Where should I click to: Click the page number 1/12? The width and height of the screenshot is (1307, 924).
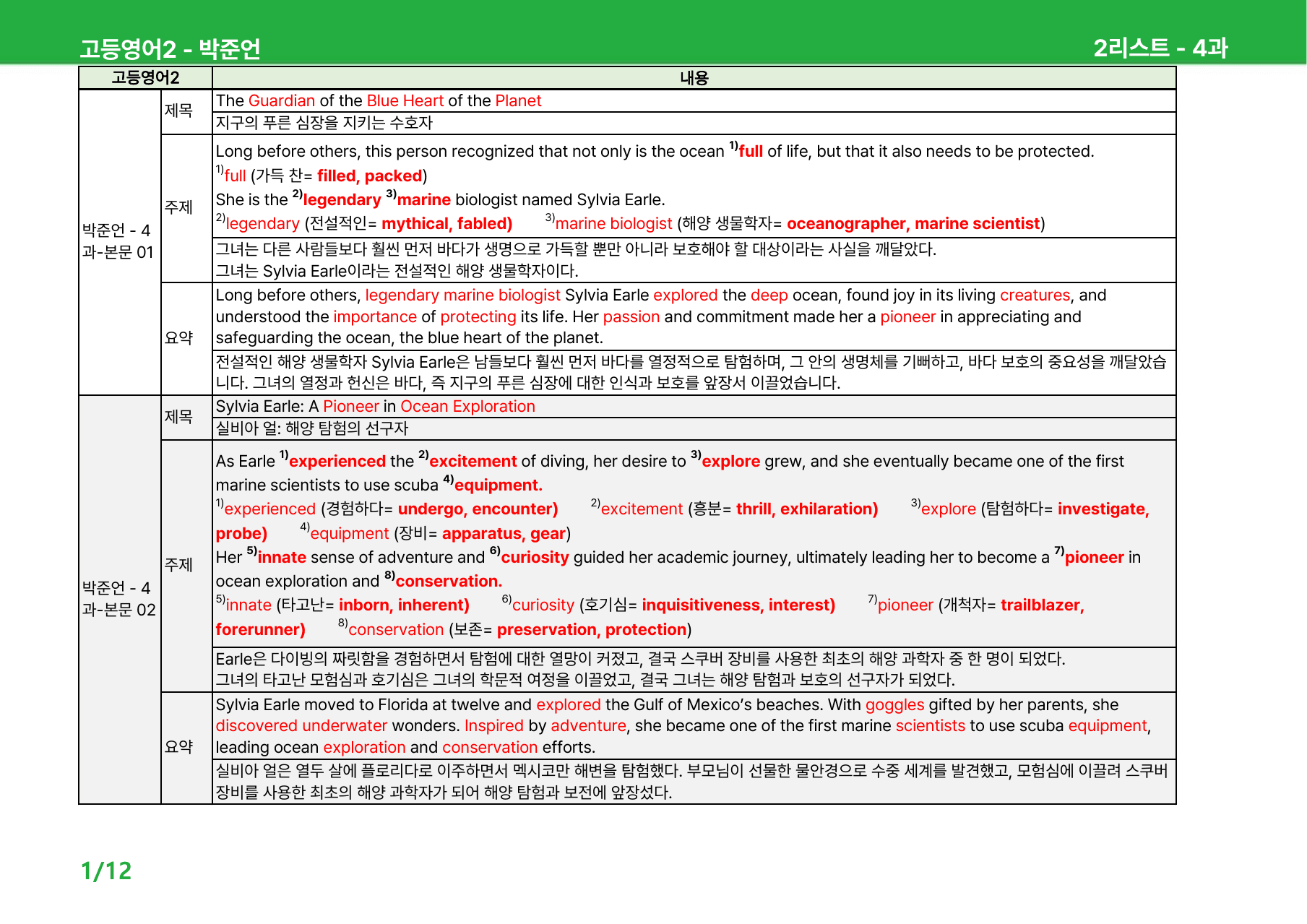[x=106, y=871]
